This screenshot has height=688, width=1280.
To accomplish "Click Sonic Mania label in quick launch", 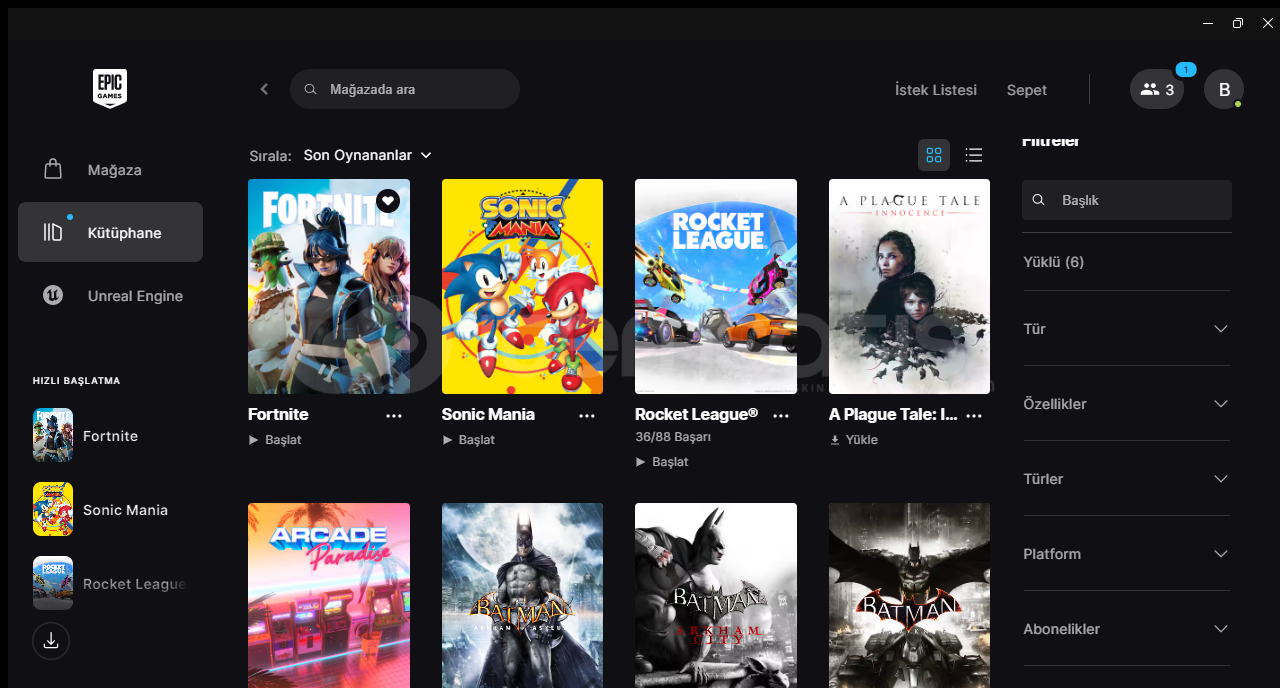I will pyautogui.click(x=125, y=510).
